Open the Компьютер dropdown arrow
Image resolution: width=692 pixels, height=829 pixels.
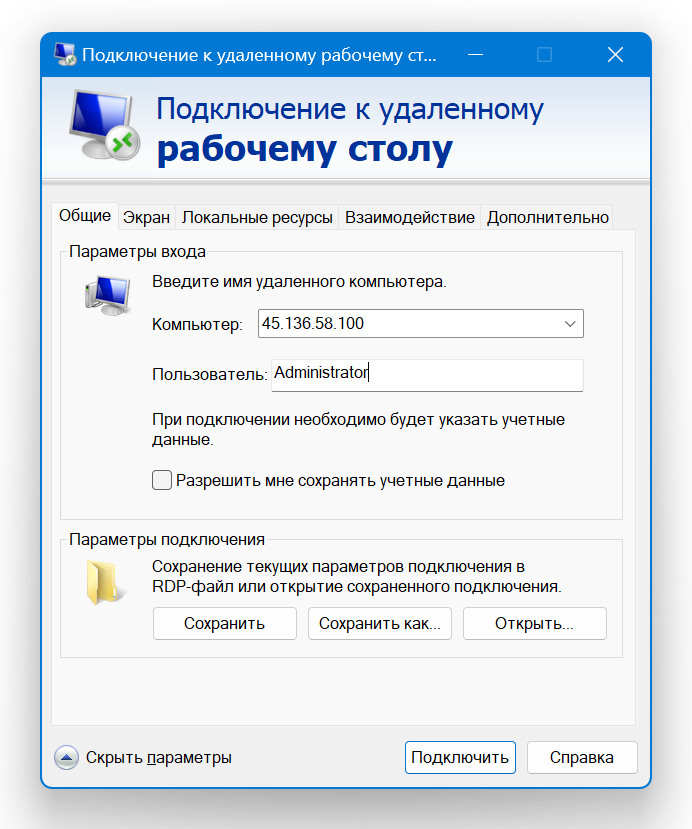[x=570, y=324]
